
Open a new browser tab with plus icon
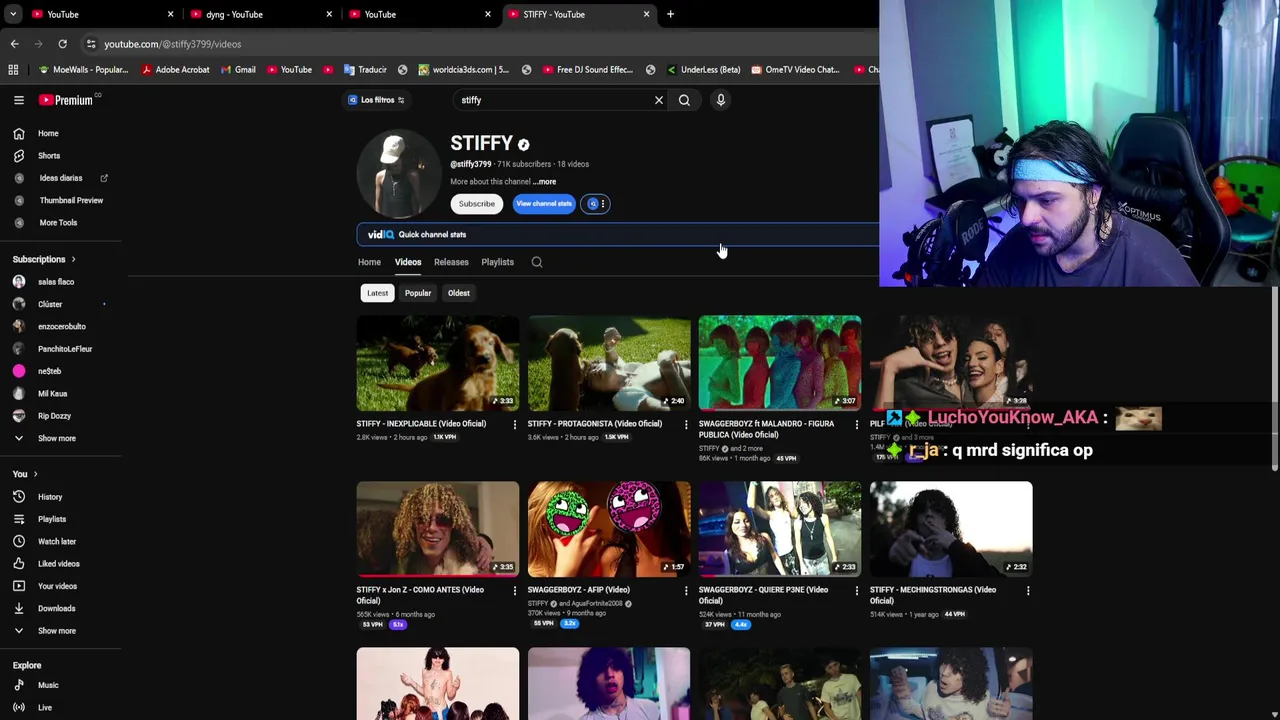click(x=670, y=14)
